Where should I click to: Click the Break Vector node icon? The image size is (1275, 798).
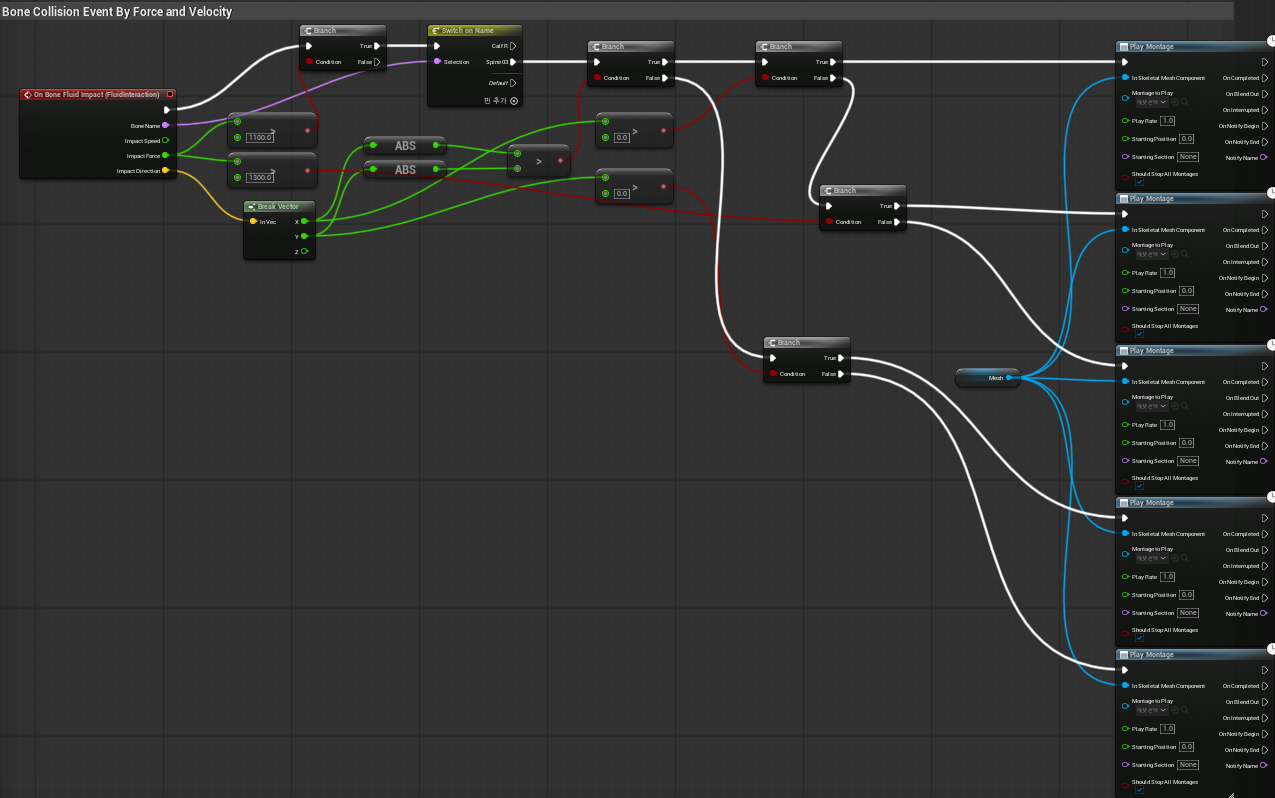point(252,207)
